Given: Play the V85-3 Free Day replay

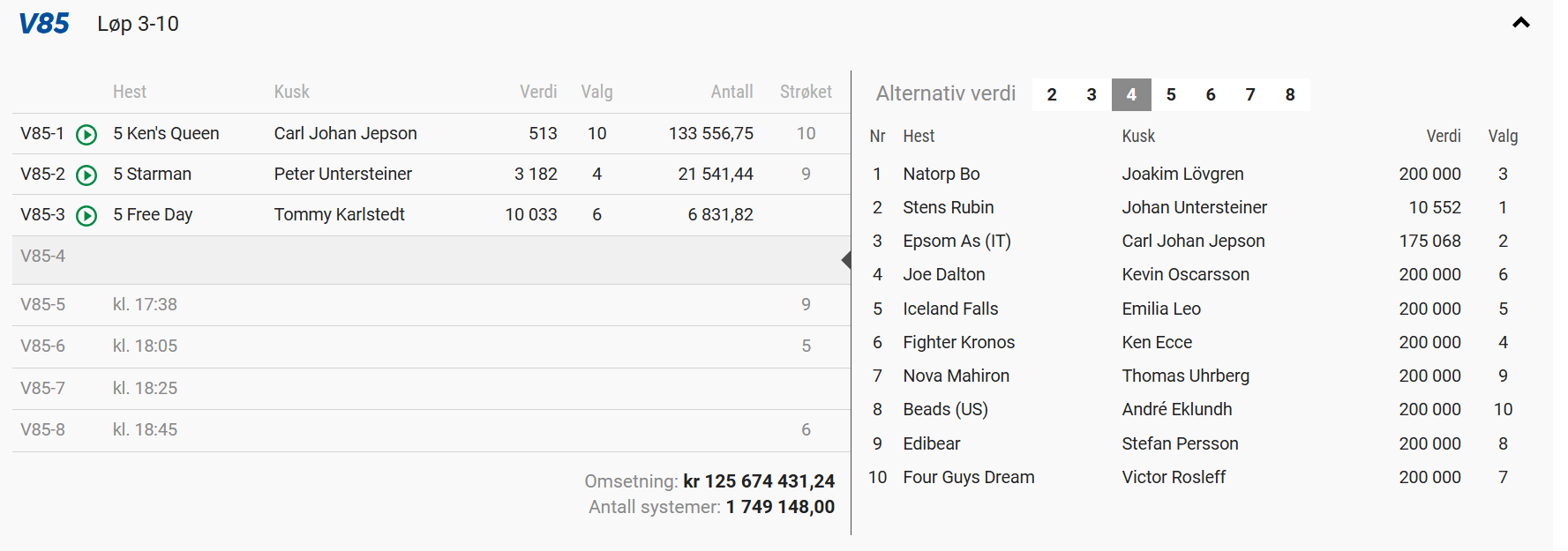Looking at the screenshot, I should pyautogui.click(x=86, y=215).
